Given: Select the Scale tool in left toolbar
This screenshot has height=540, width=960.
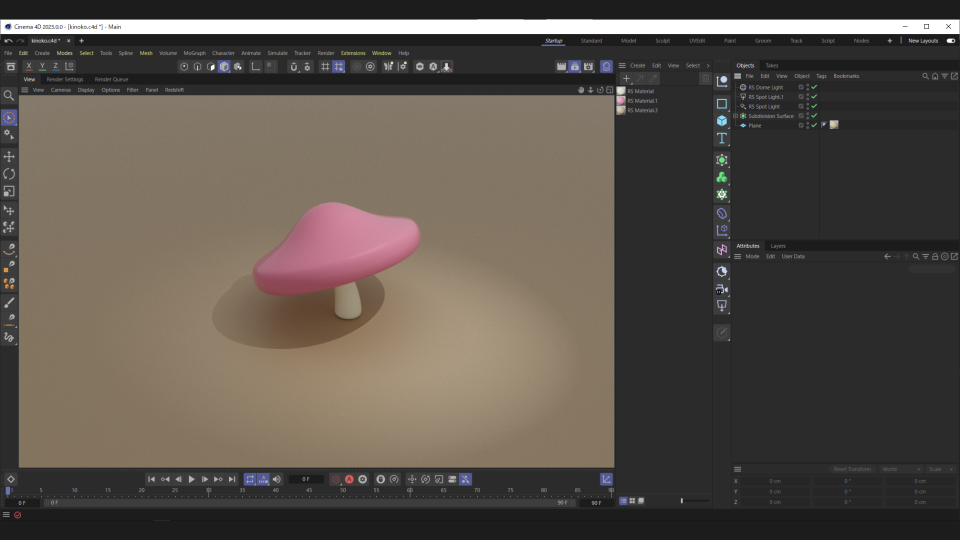Looking at the screenshot, I should (9, 192).
